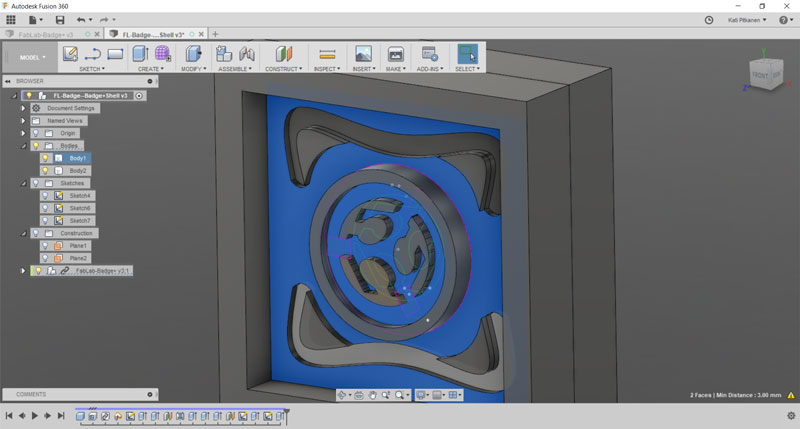The width and height of the screenshot is (800, 429).
Task: Click the 3D Print make icon
Action: coord(395,54)
